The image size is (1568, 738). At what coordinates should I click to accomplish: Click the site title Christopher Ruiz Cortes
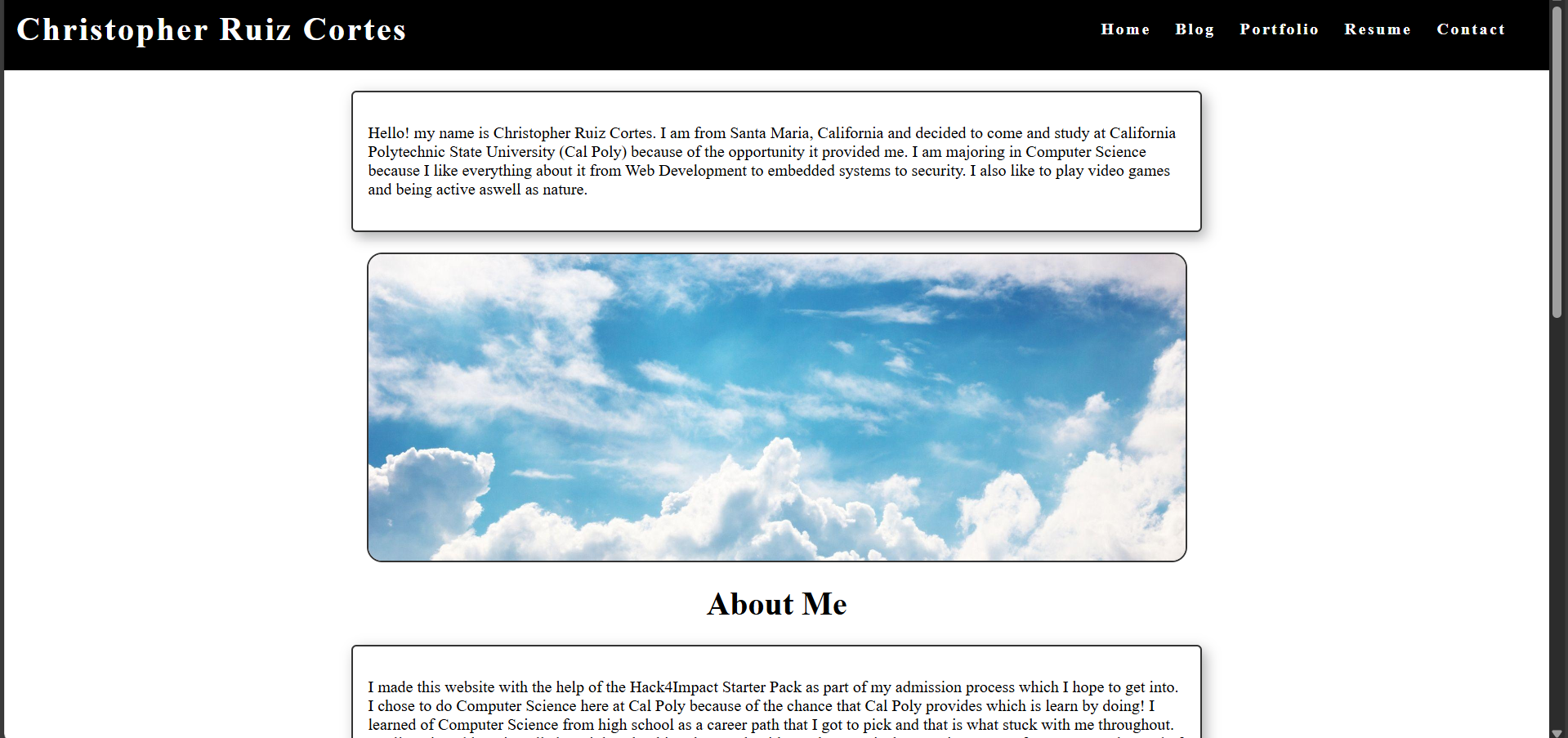[x=212, y=30]
